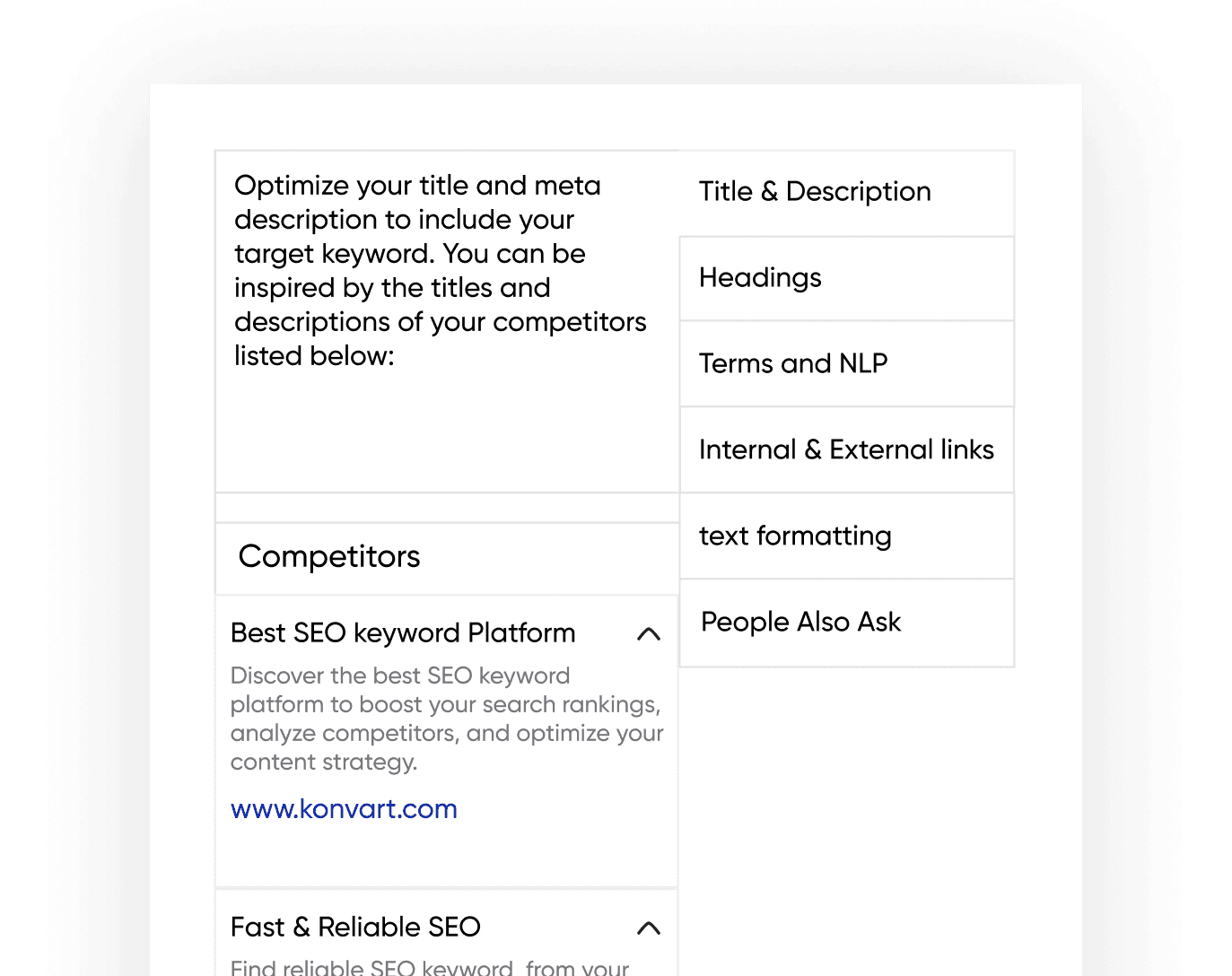Click the empty spacer row below the description
Image resolution: width=1232 pixels, height=976 pixels.
pyautogui.click(x=446, y=507)
